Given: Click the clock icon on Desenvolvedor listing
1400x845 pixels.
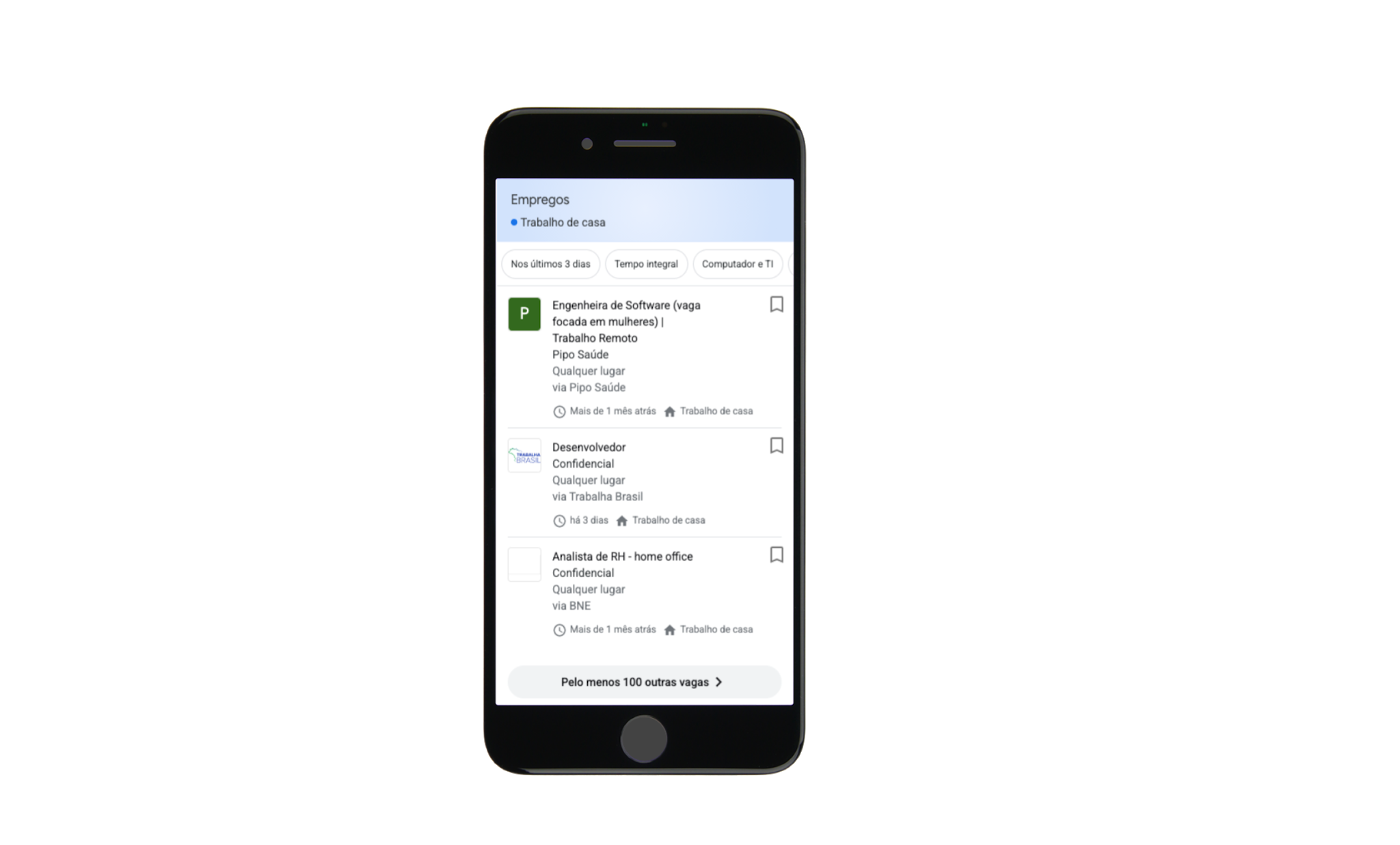Looking at the screenshot, I should coord(558,520).
